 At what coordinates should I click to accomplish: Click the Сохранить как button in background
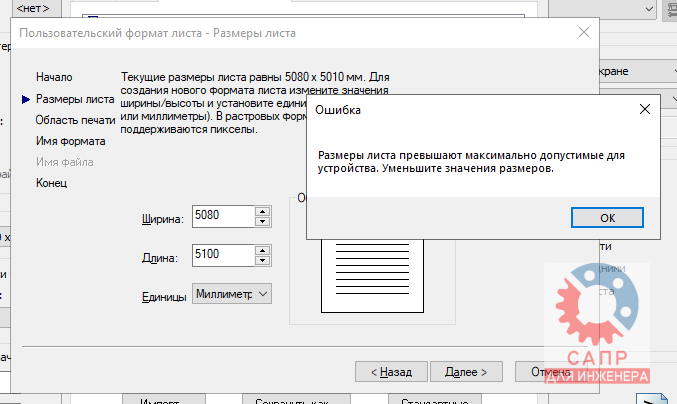coord(296,400)
